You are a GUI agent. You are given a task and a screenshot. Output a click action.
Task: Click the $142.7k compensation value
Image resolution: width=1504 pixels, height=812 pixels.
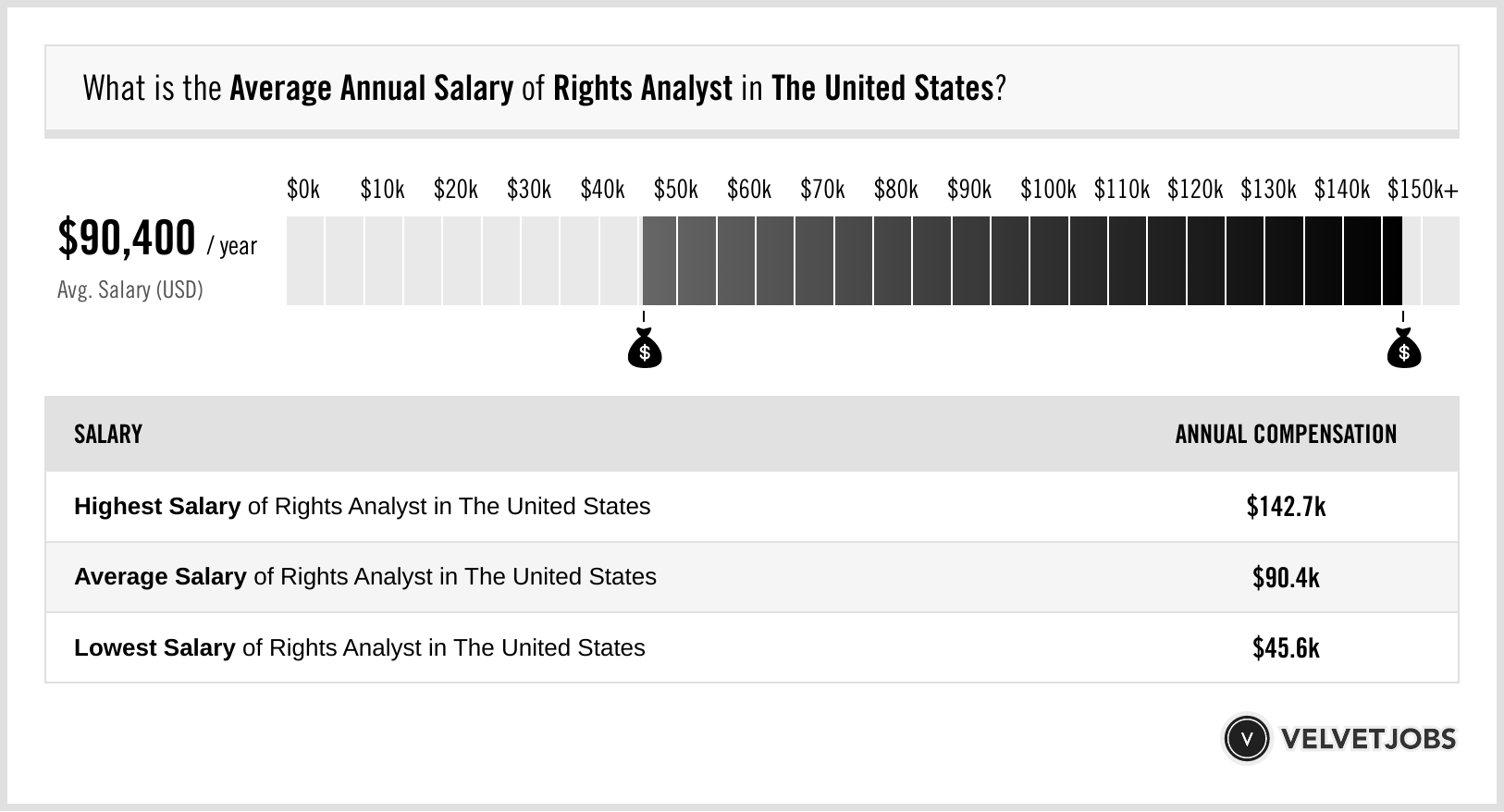[x=1286, y=507]
